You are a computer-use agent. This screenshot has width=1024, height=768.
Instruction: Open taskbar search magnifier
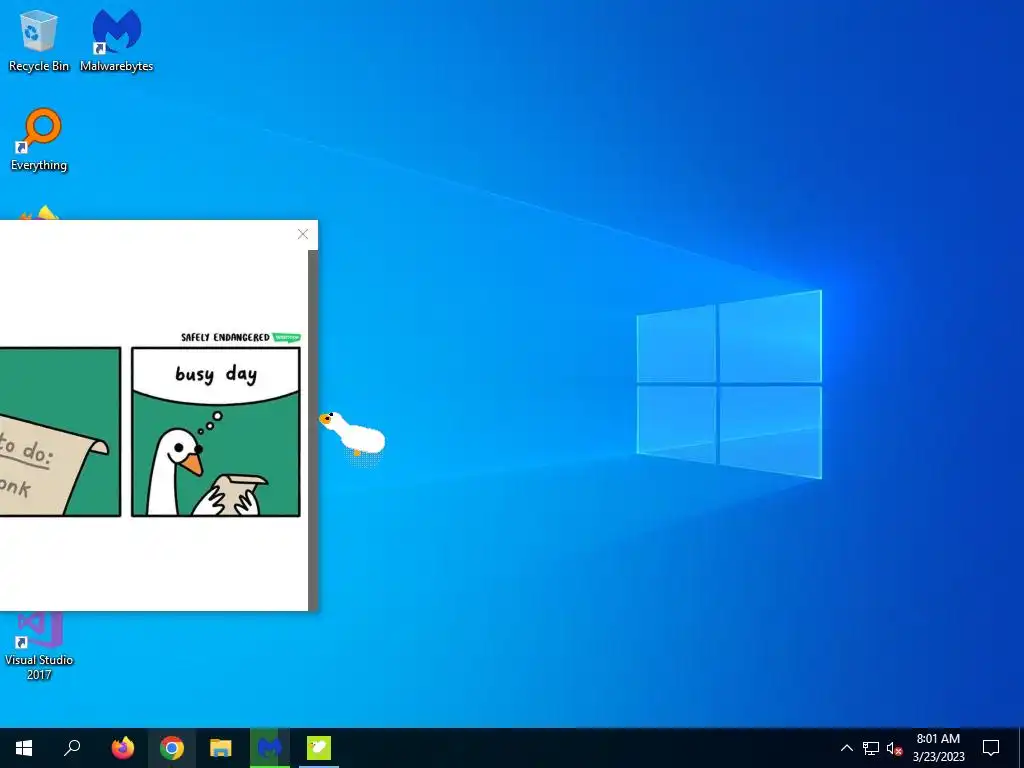(72, 748)
